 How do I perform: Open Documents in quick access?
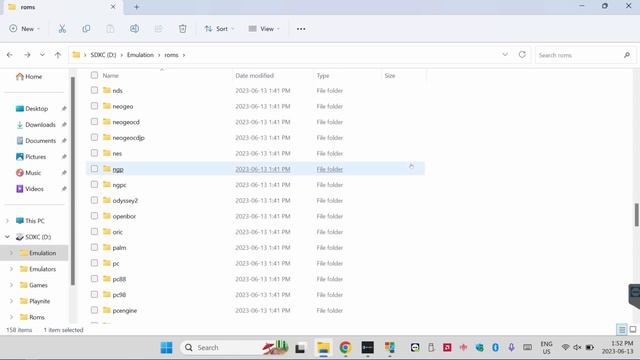click(x=36, y=140)
